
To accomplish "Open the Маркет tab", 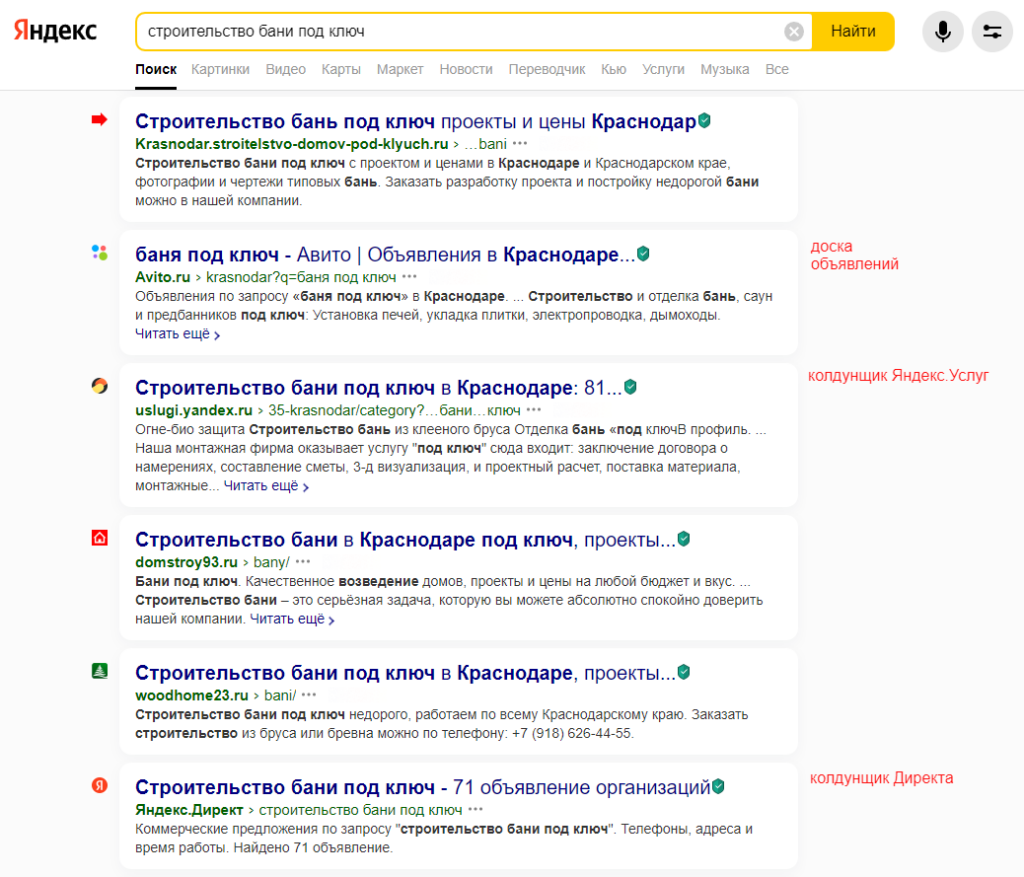I will point(400,69).
